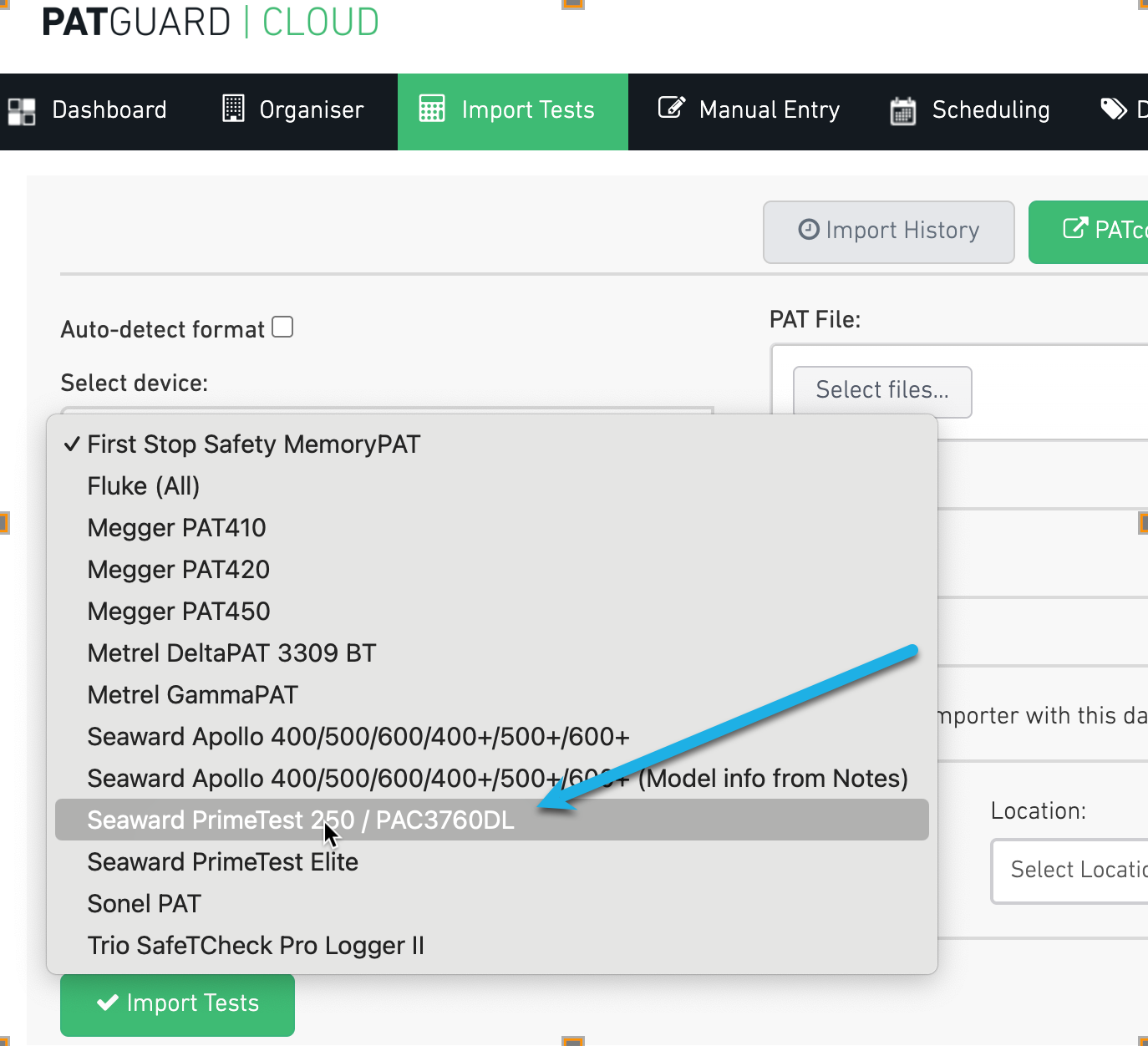Select Seaward Apollo (Model info from Notes)
This screenshot has width=1148, height=1046.
click(x=492, y=778)
